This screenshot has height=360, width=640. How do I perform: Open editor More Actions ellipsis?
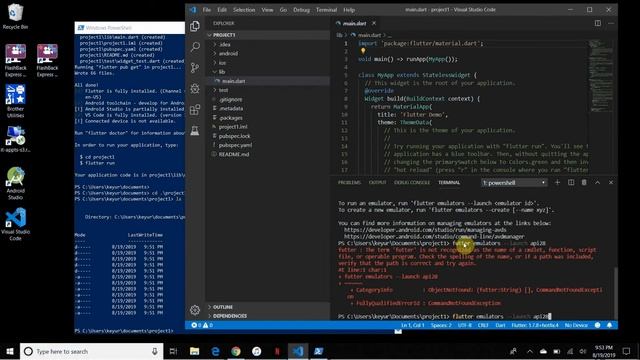(x=611, y=23)
